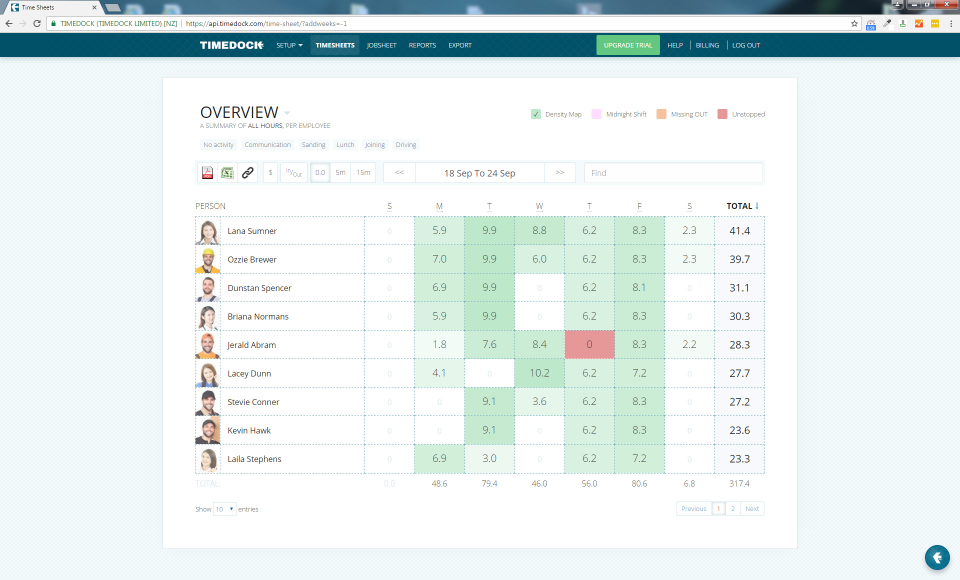The image size is (960, 580).
Task: Go to previous week arrow
Action: tap(399, 173)
